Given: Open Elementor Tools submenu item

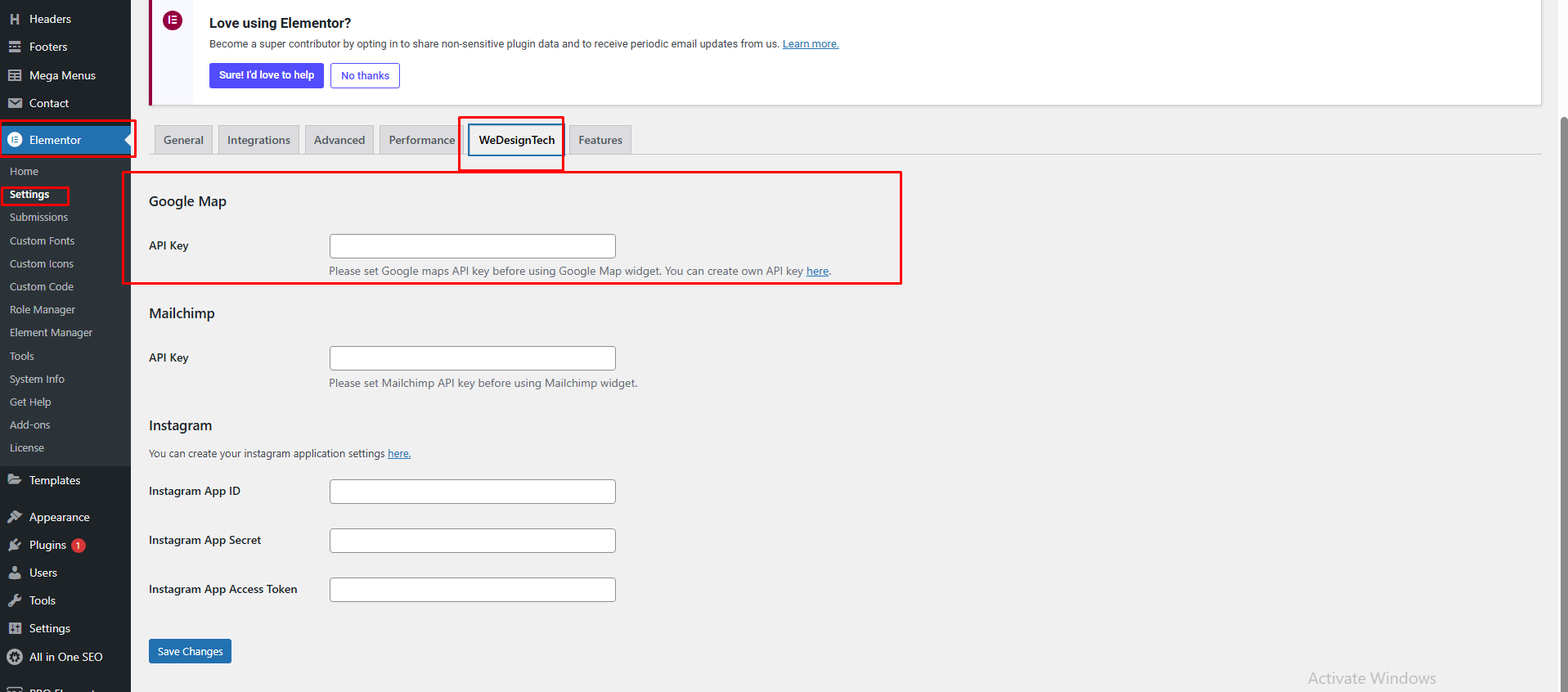Looking at the screenshot, I should [x=22, y=356].
